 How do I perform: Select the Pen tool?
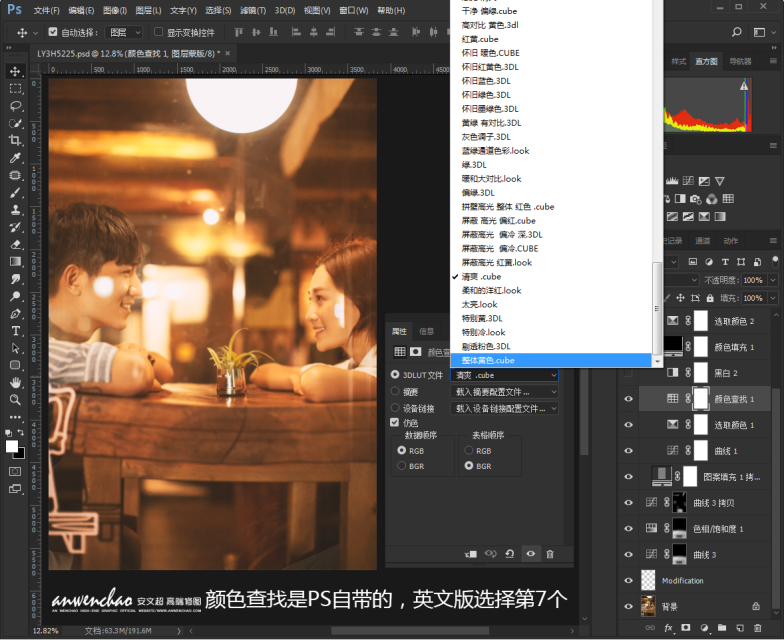[x=16, y=314]
